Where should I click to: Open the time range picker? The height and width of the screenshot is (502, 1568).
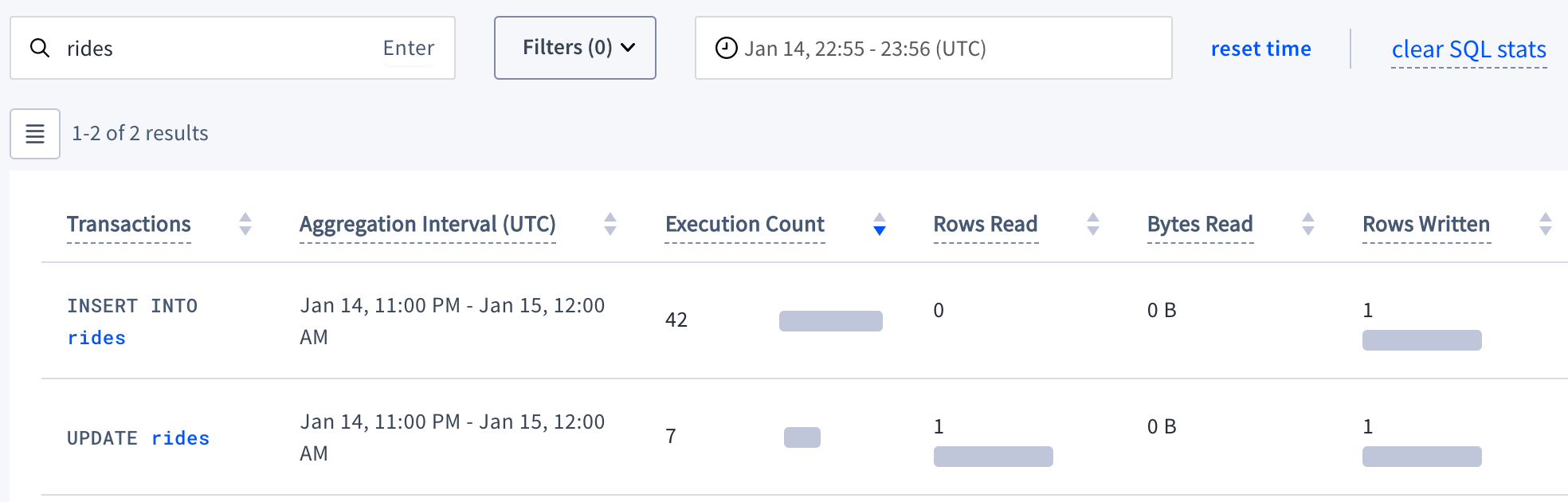[933, 49]
